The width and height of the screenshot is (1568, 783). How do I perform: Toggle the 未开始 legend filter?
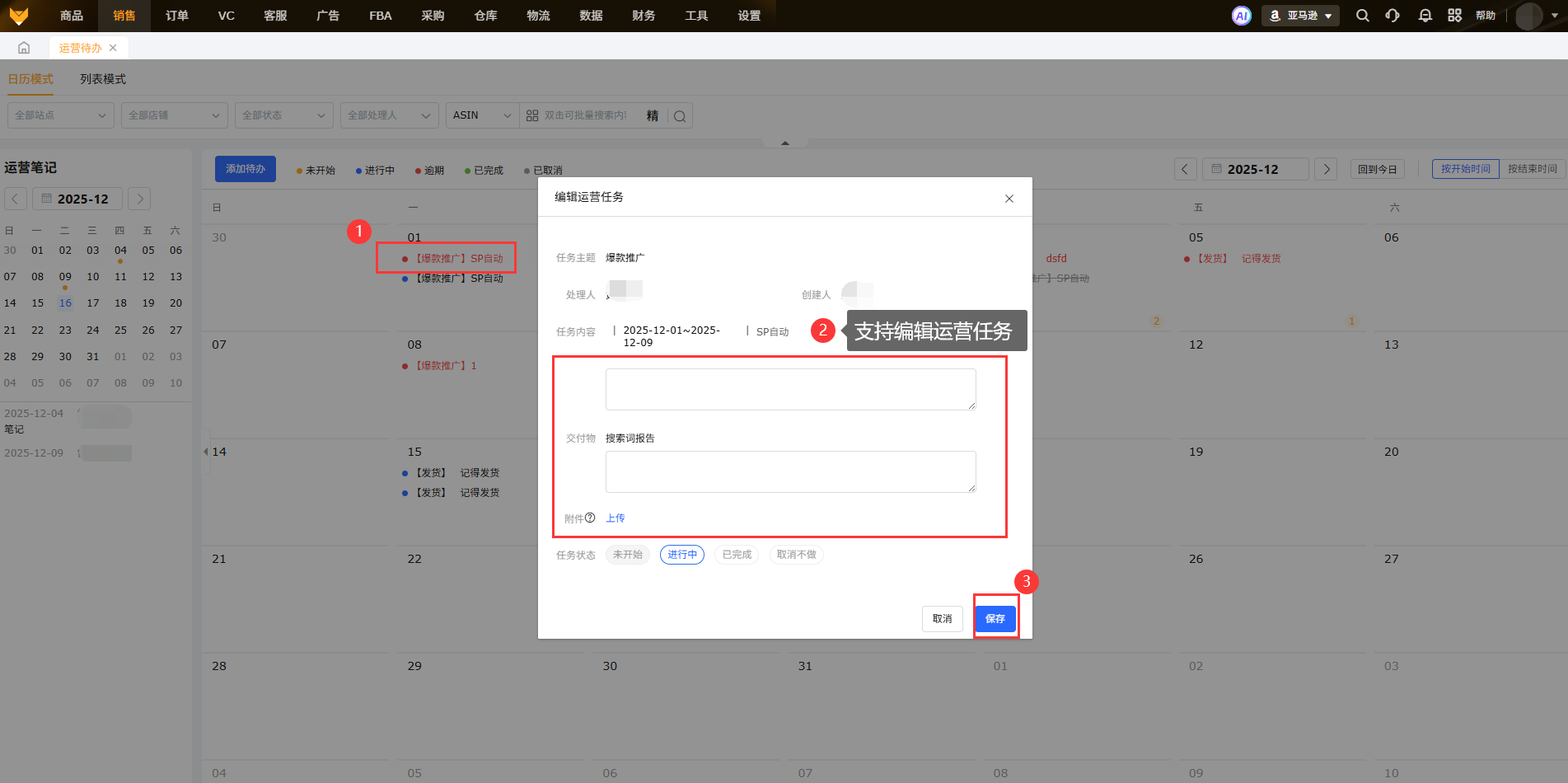pos(316,171)
